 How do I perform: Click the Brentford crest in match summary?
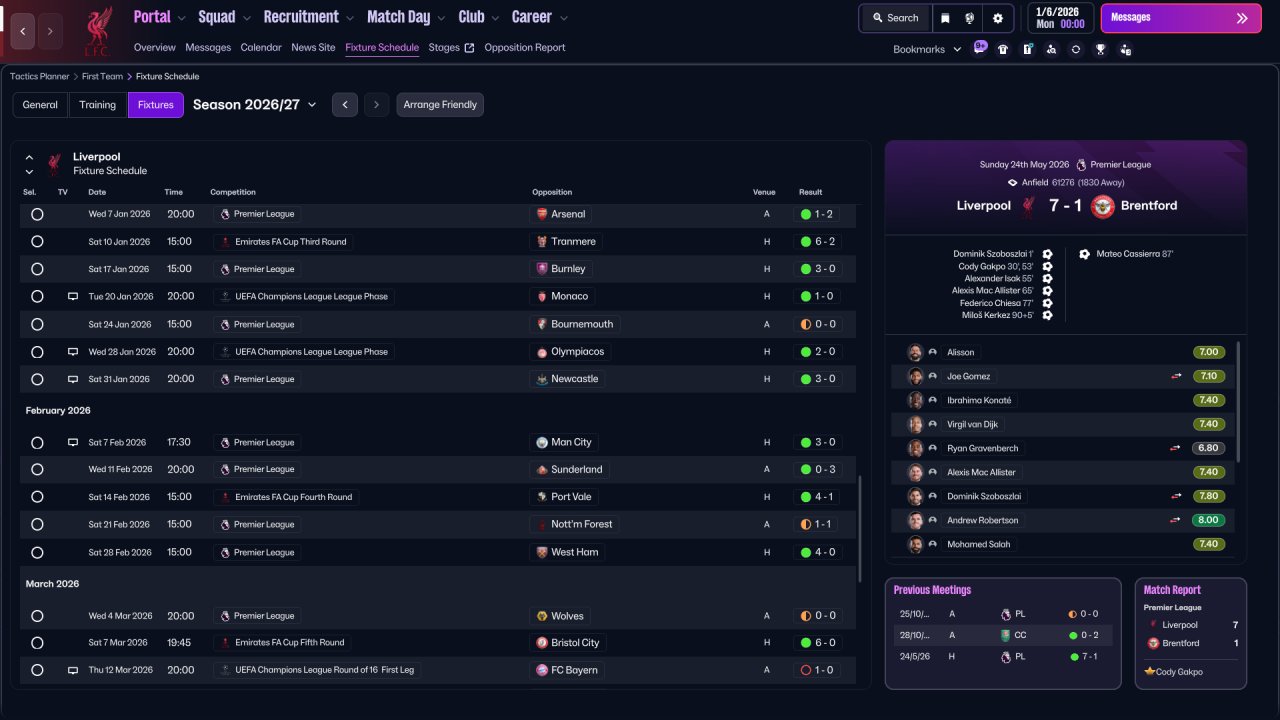1103,206
